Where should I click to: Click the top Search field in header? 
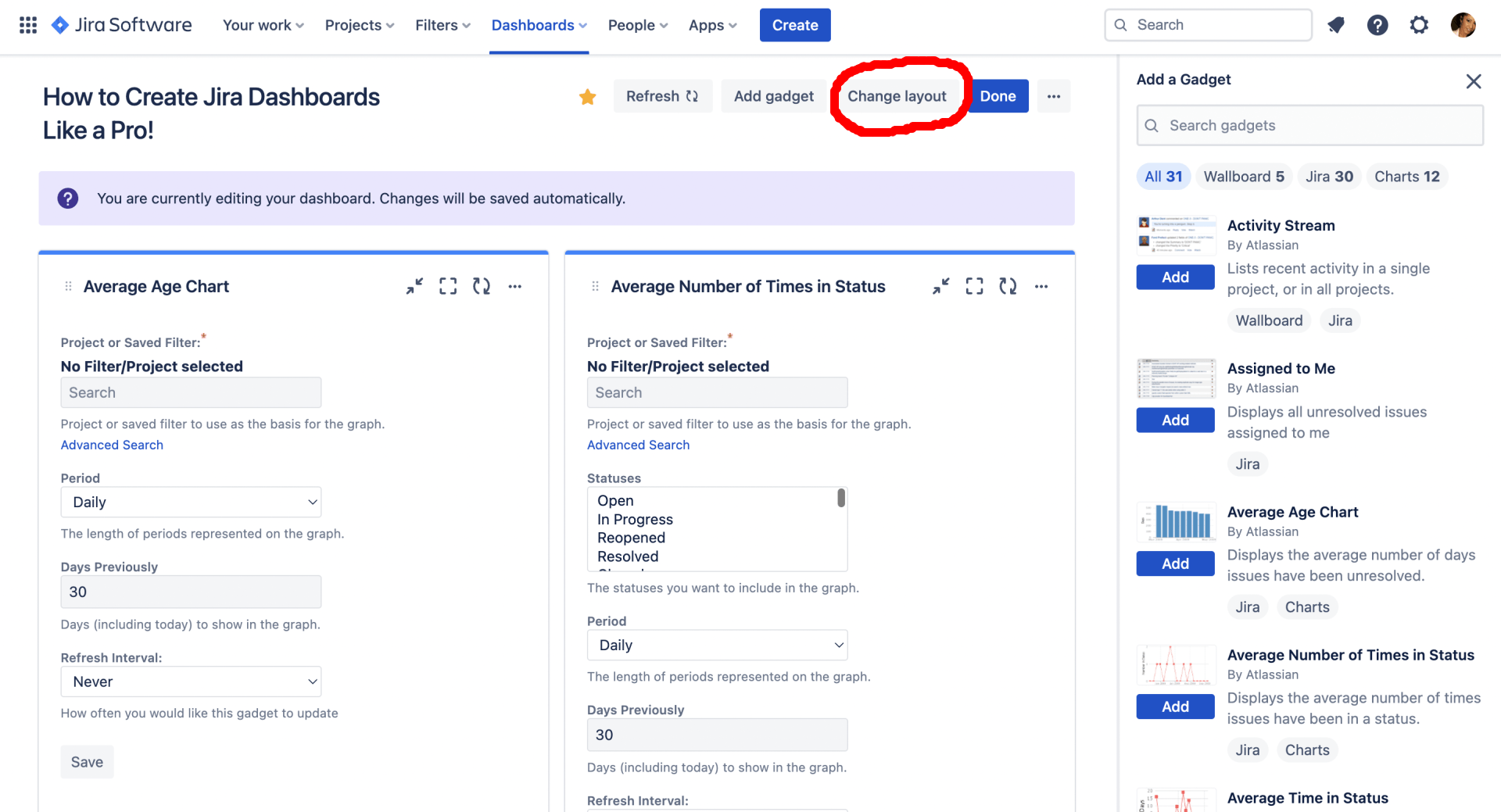[x=1208, y=25]
